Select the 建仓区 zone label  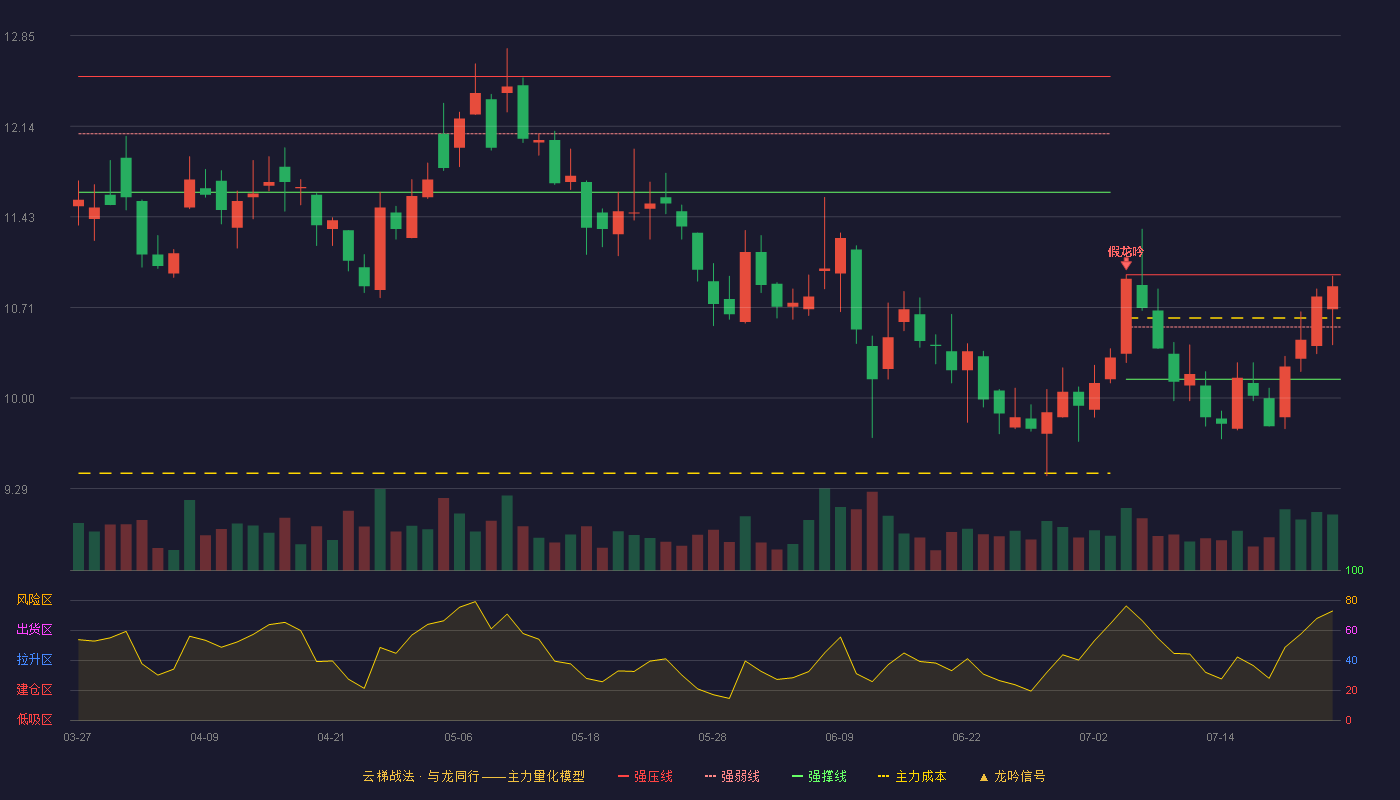(x=34, y=690)
